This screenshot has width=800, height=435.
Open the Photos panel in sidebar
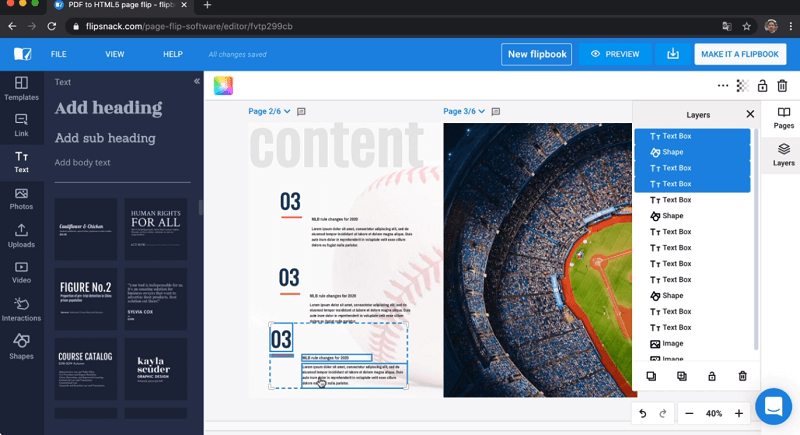coord(21,198)
